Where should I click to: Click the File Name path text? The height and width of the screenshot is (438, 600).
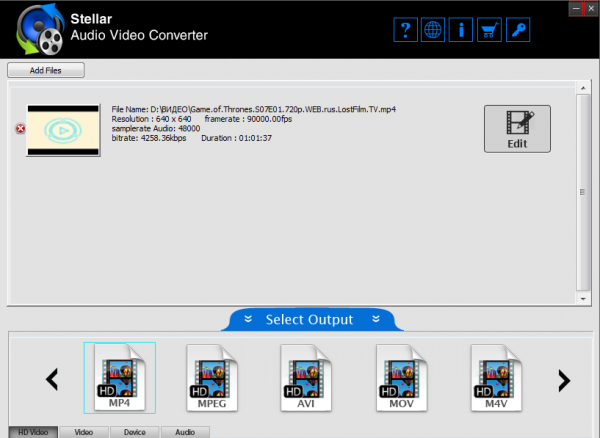tap(254, 109)
